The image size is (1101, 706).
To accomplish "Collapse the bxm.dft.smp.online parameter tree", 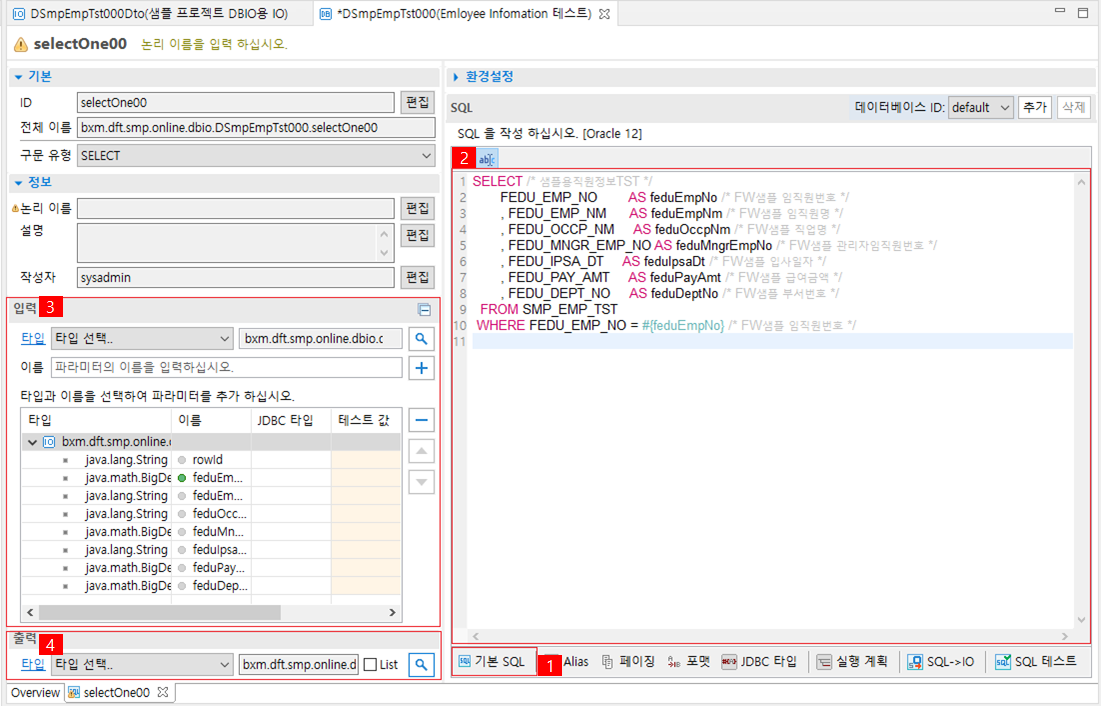I will (x=33, y=441).
